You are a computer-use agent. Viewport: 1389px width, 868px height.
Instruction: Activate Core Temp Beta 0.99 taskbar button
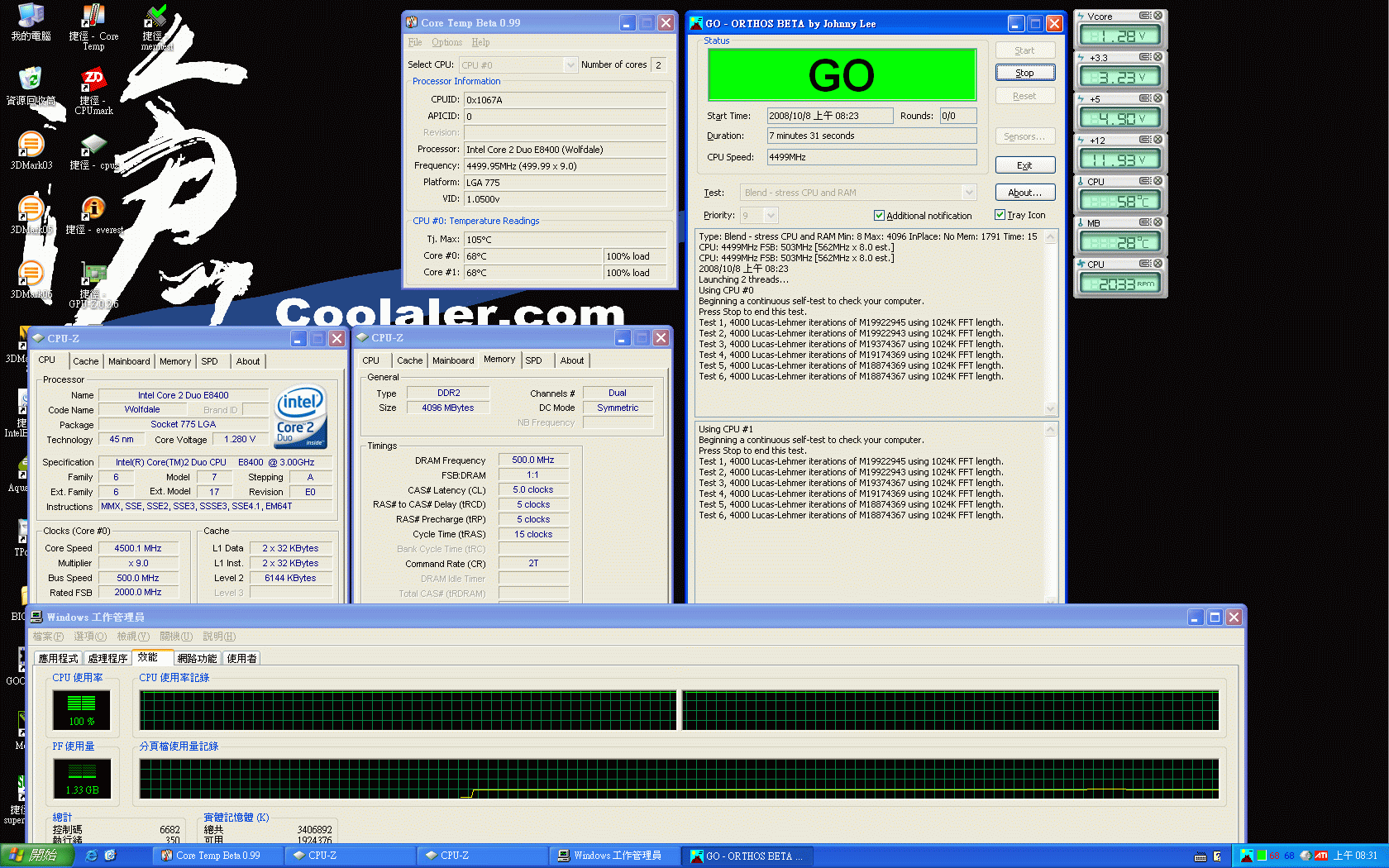pos(218,856)
